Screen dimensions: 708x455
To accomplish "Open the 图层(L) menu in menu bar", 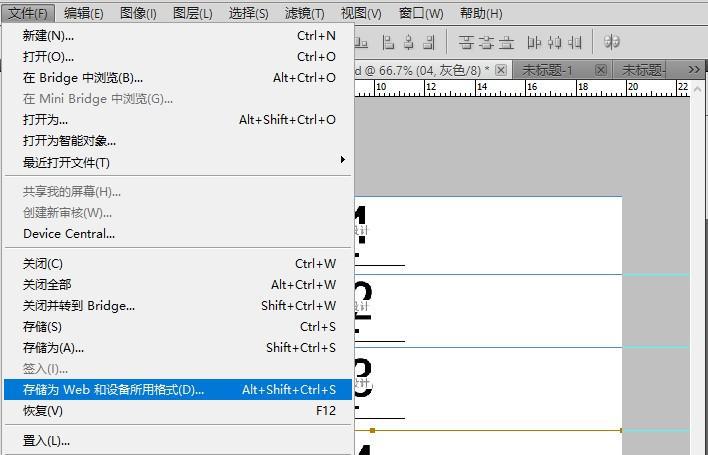I will pyautogui.click(x=192, y=13).
